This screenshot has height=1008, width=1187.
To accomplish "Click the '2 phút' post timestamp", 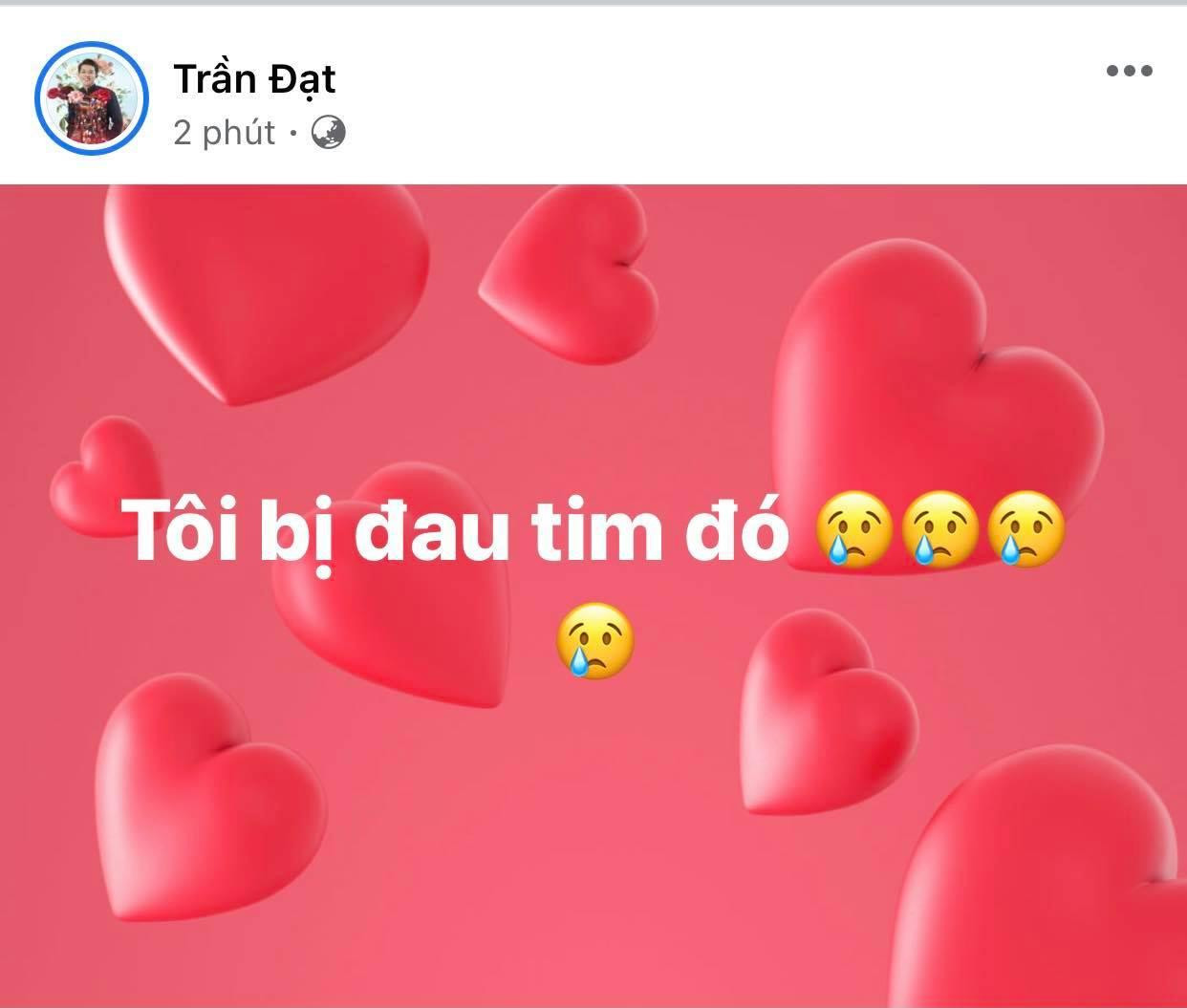I will [x=225, y=133].
